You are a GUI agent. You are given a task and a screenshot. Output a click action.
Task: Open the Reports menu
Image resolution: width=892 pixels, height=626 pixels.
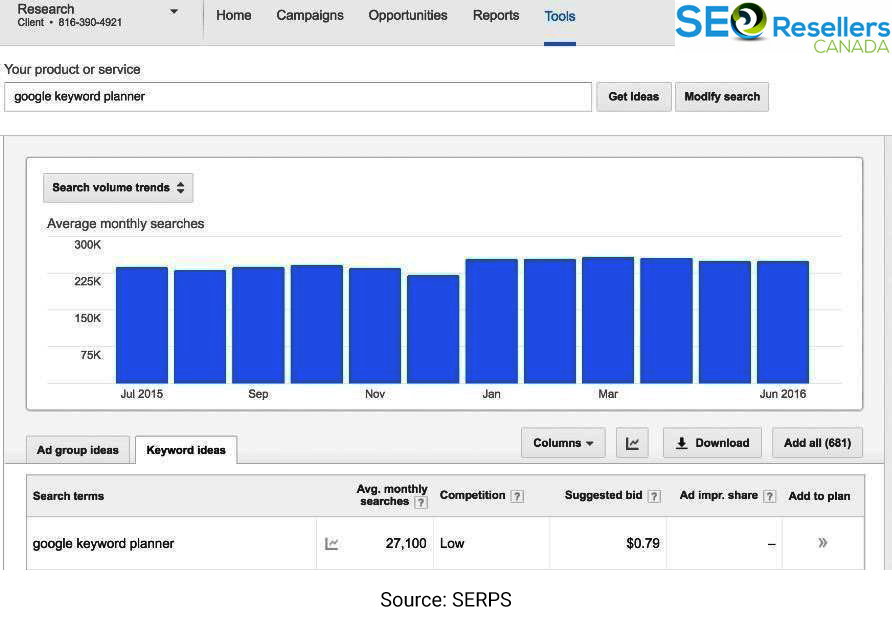click(495, 15)
